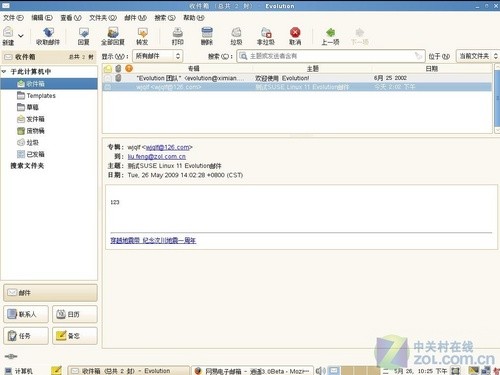Click the 删除 (Delete) toolbar icon
Image resolution: width=500 pixels, height=375 pixels.
coord(207,32)
